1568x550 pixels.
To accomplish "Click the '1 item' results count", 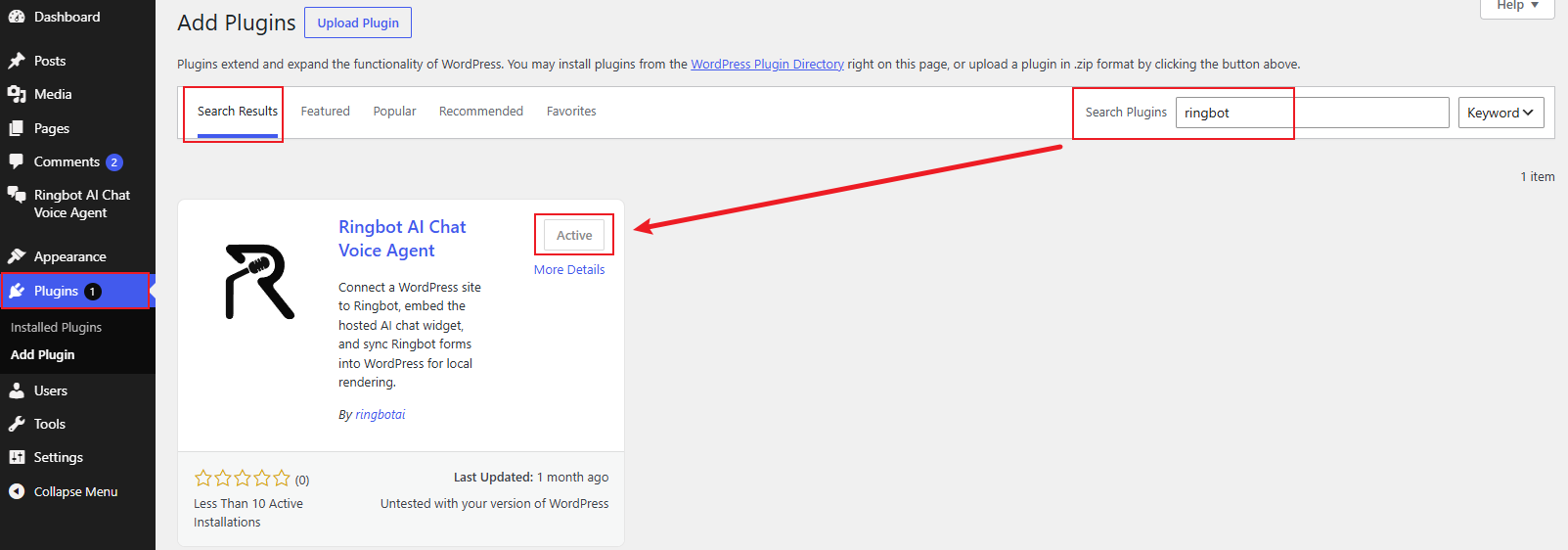I will [x=1538, y=177].
